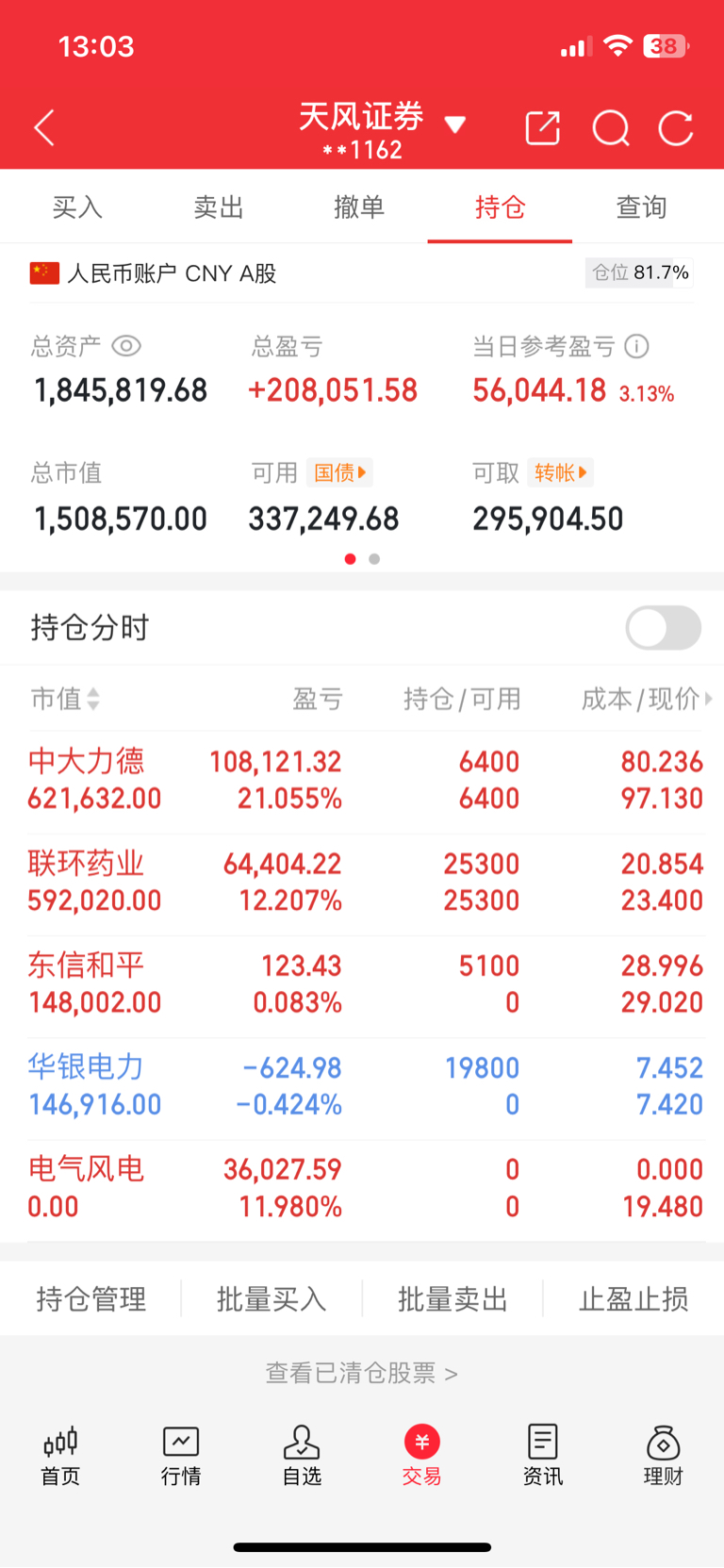Tap the back arrow icon

pyautogui.click(x=44, y=127)
